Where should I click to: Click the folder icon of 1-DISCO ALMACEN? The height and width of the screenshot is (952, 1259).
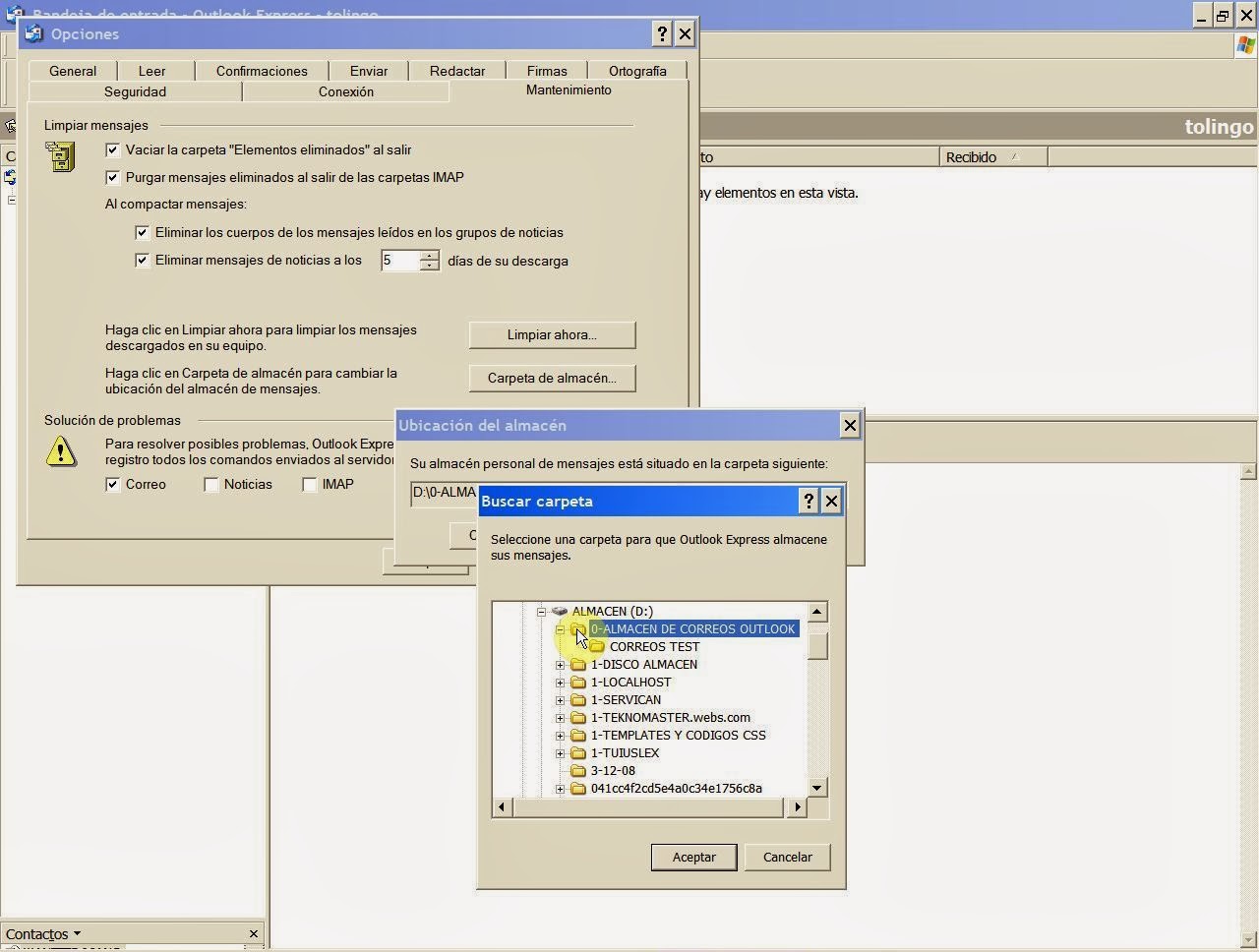pos(578,664)
